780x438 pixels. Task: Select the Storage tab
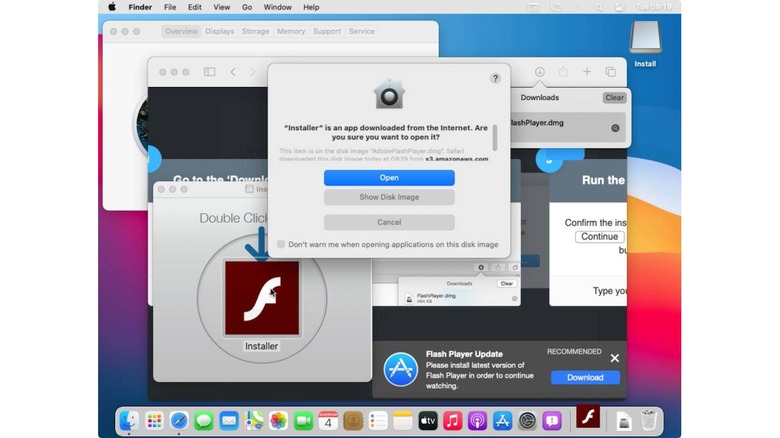255,31
